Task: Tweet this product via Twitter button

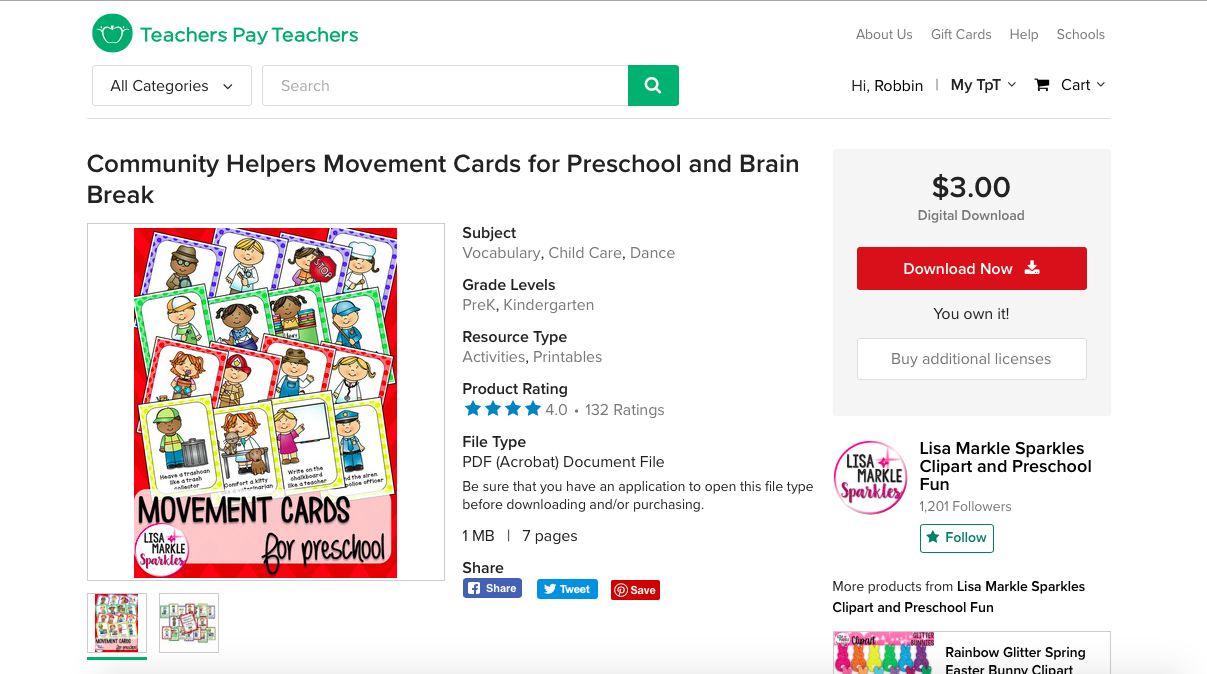Action: [567, 589]
